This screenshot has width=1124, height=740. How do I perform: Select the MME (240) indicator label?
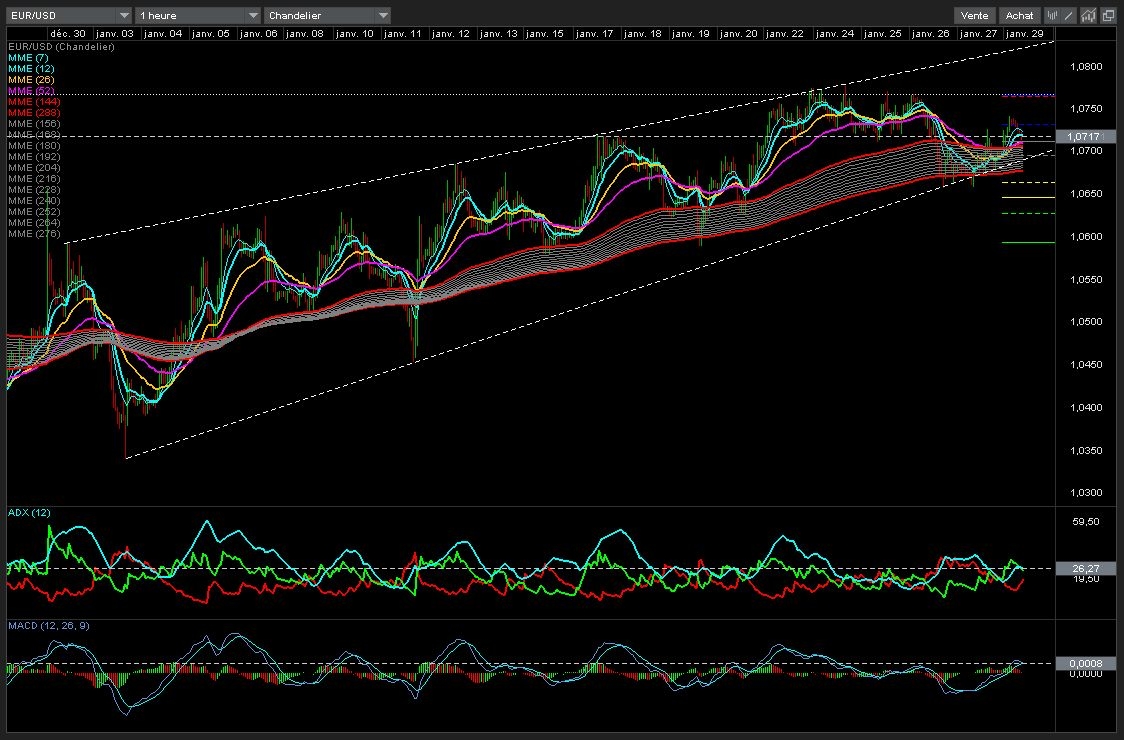click(34, 201)
